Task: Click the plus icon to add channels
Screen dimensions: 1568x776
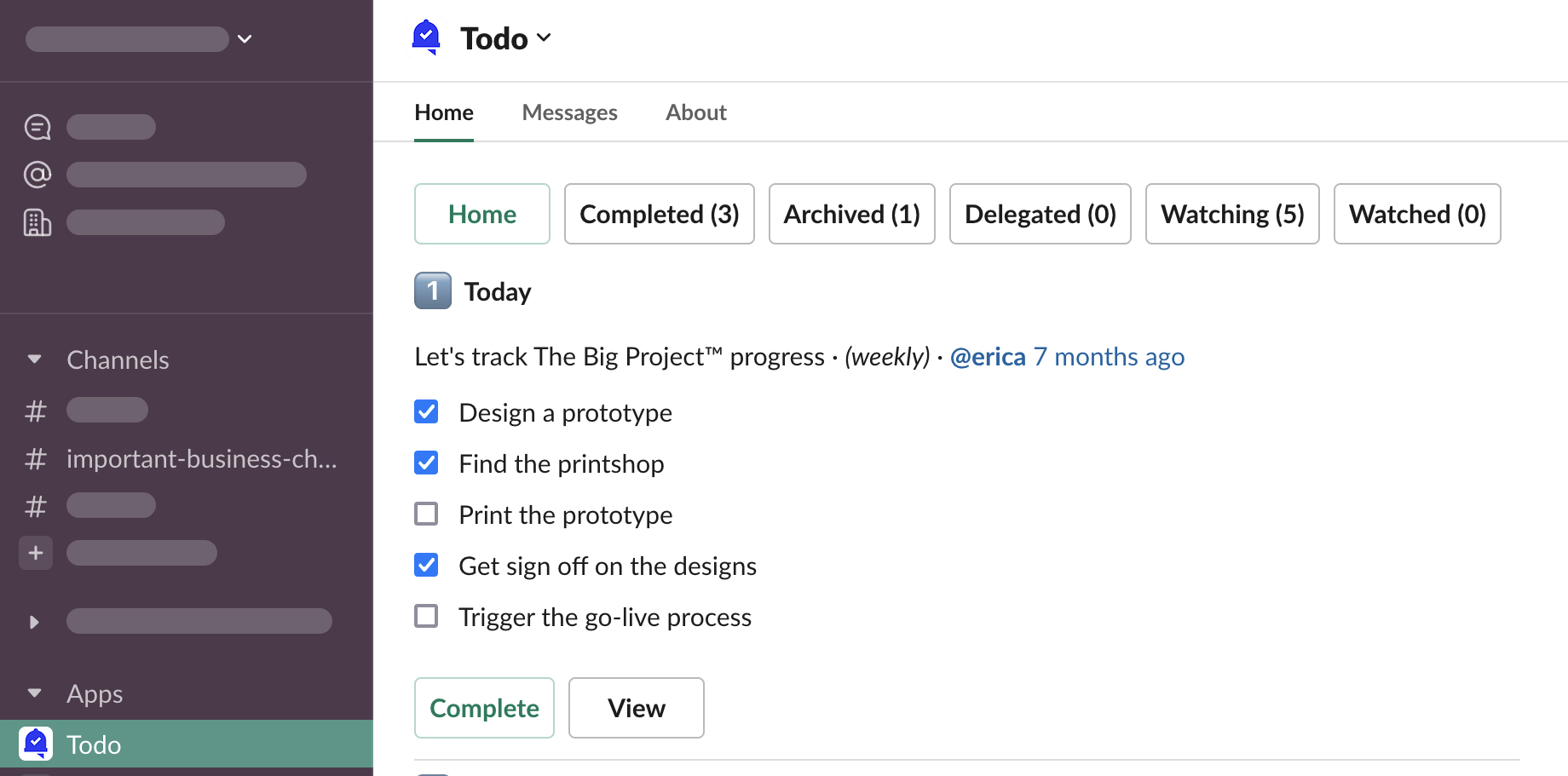Action: pyautogui.click(x=36, y=553)
